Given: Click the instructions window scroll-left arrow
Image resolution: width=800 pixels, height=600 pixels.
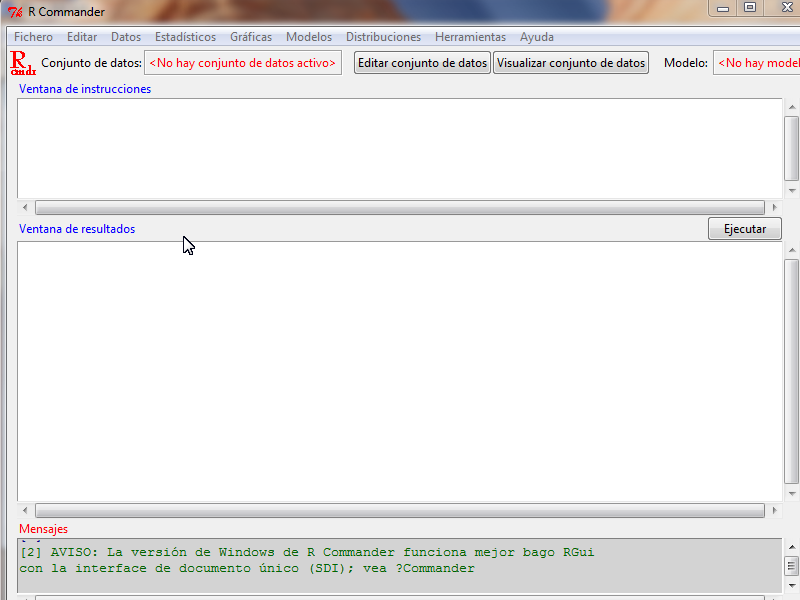Looking at the screenshot, I should [25, 207].
